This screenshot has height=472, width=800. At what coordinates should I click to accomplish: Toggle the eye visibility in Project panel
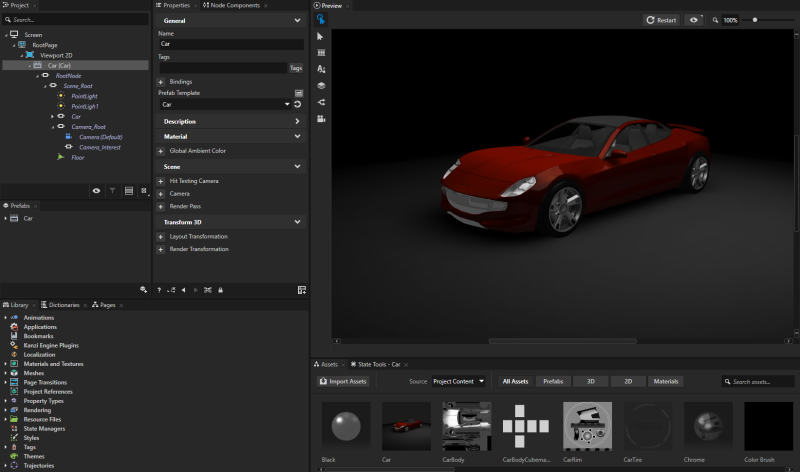click(x=96, y=190)
